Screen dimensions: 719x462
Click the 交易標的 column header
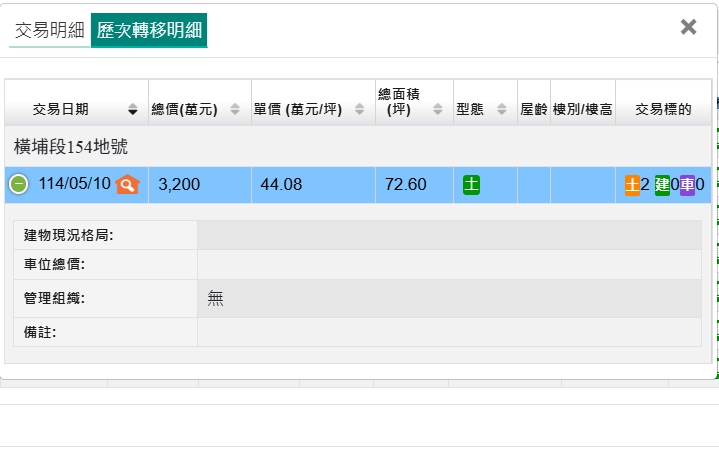tap(663, 109)
